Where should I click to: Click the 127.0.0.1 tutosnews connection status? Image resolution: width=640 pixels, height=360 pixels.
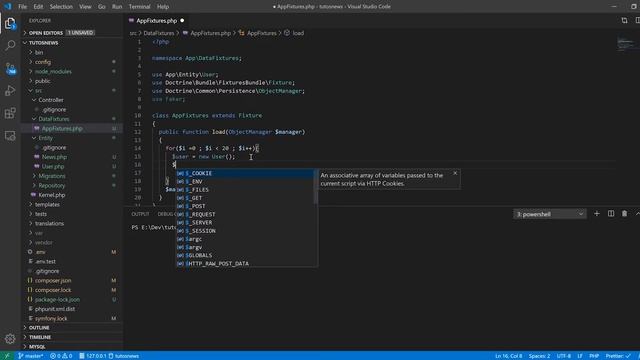point(109,356)
